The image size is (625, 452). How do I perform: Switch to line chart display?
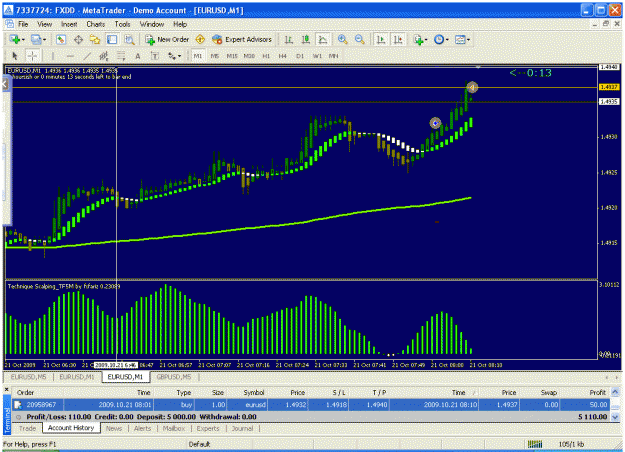[x=322, y=39]
